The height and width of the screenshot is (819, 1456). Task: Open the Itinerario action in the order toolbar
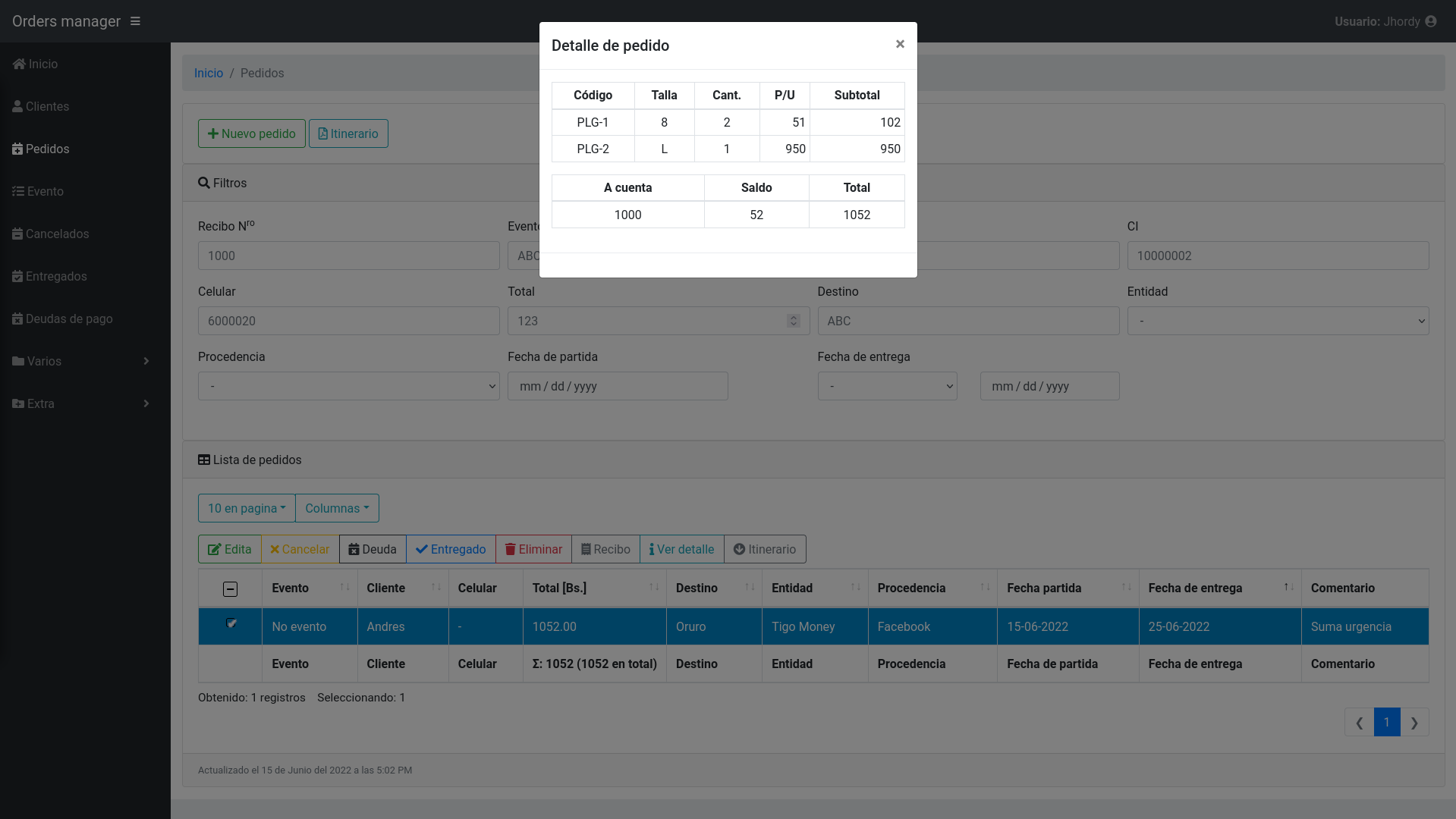tap(765, 549)
